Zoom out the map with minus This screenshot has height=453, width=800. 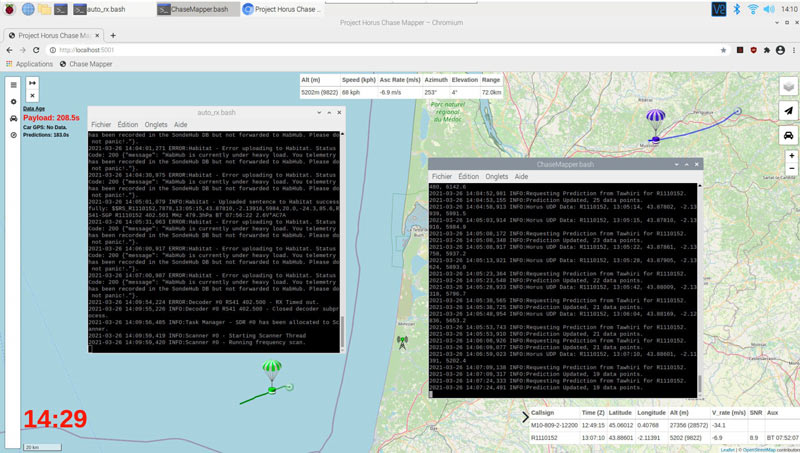[x=791, y=168]
